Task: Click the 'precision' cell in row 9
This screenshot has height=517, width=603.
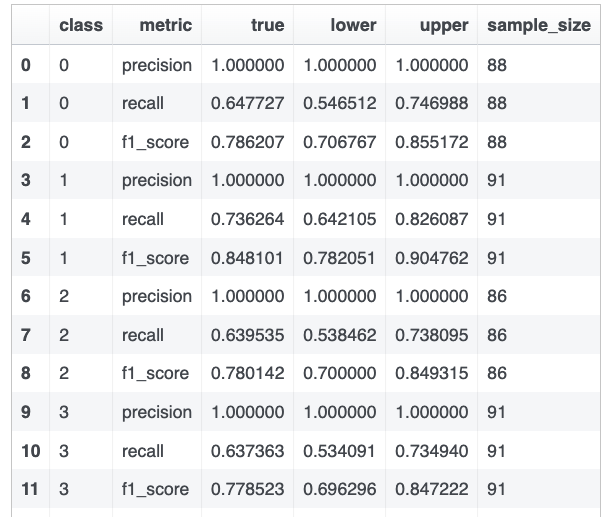Action: 157,412
